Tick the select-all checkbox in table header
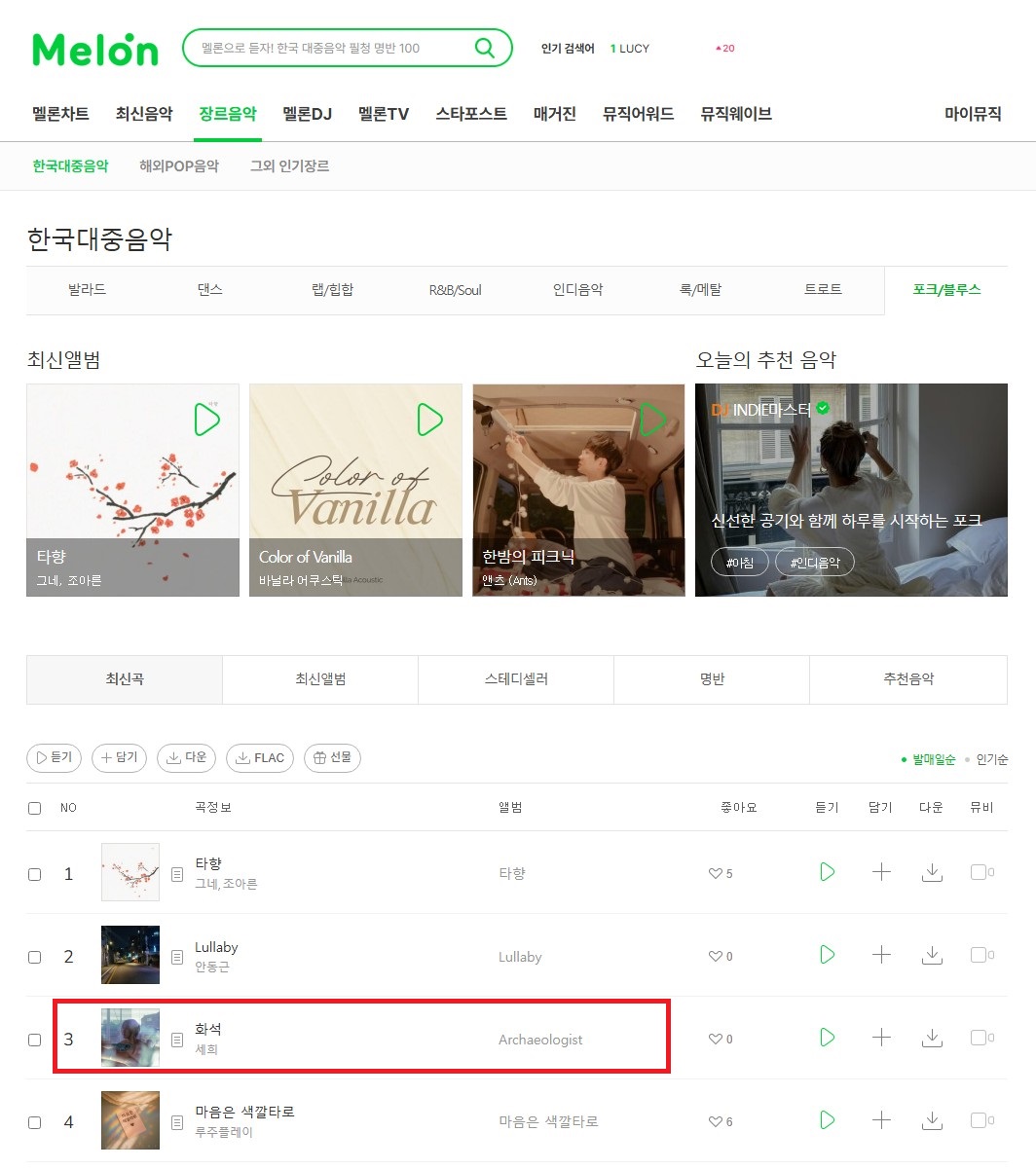 (x=35, y=808)
